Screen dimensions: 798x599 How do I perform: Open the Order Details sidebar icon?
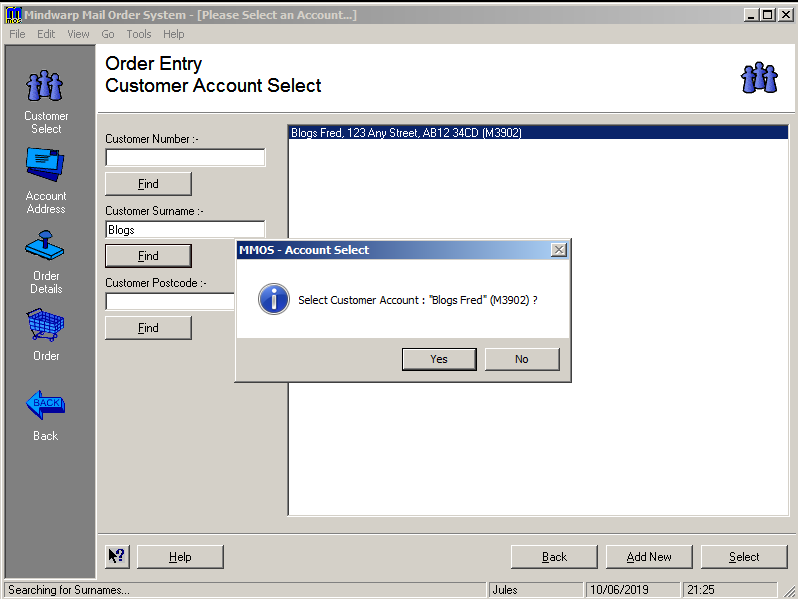click(x=45, y=245)
